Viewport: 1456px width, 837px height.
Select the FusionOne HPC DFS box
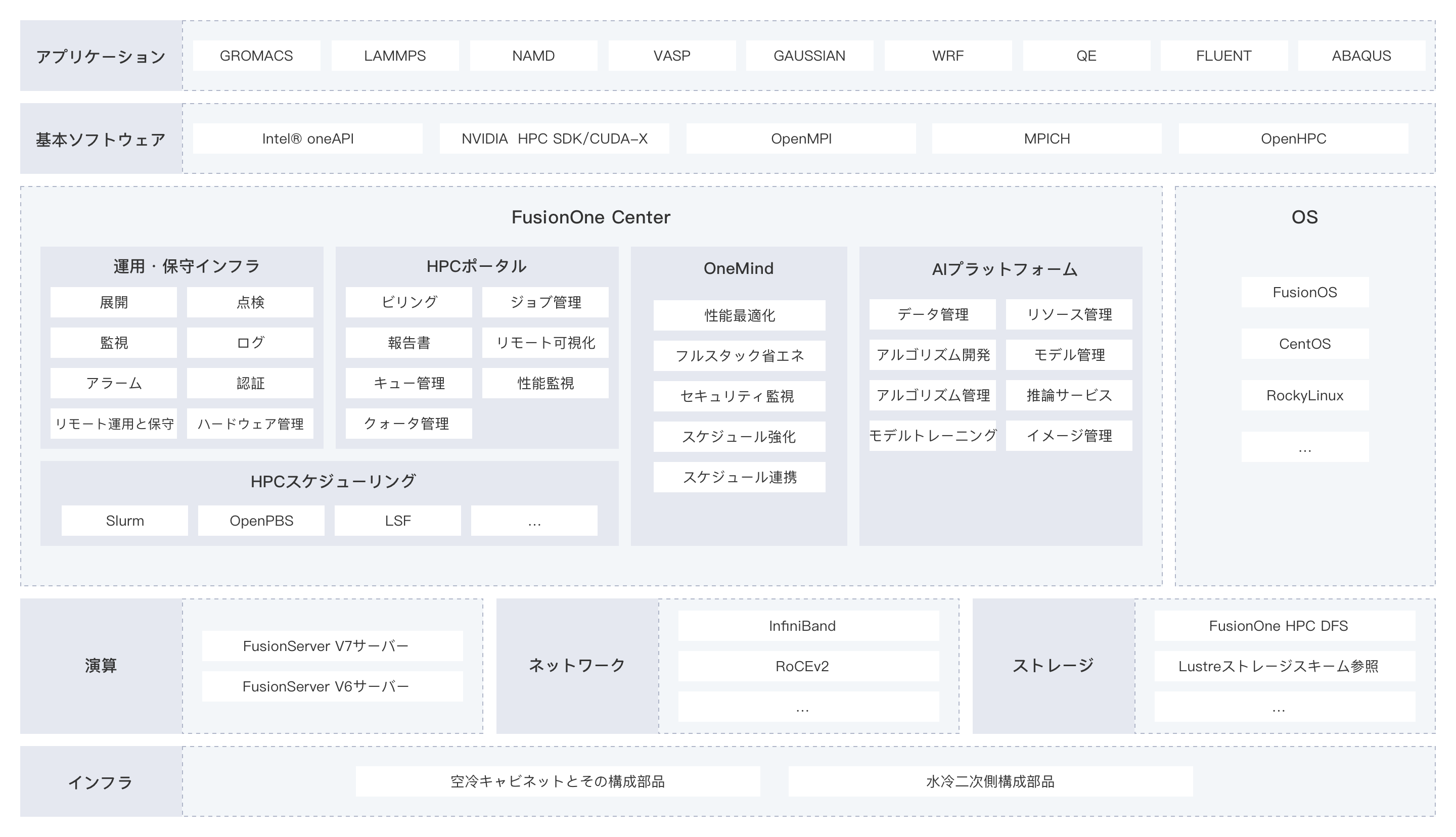1285,626
